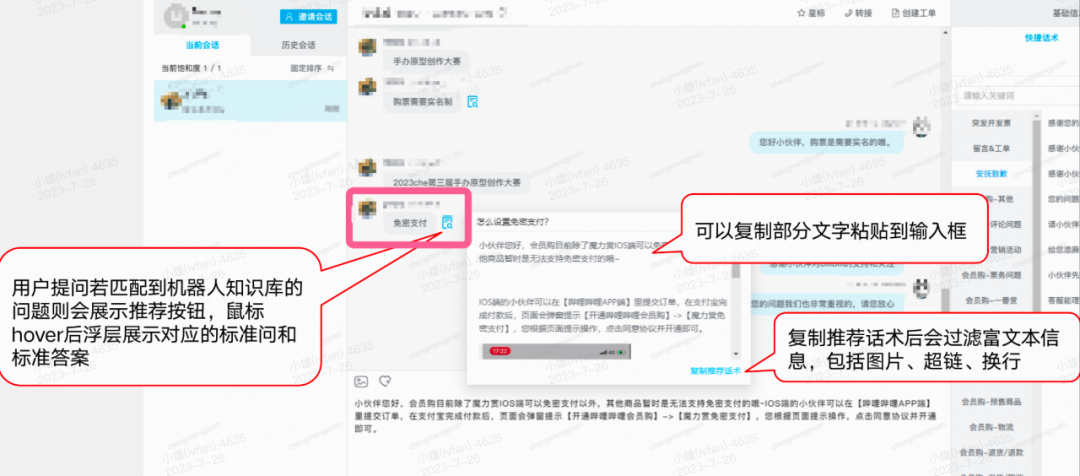Click the popup title 怎么设置免密支付?
Viewport: 1080px width, 476px height.
[513, 222]
